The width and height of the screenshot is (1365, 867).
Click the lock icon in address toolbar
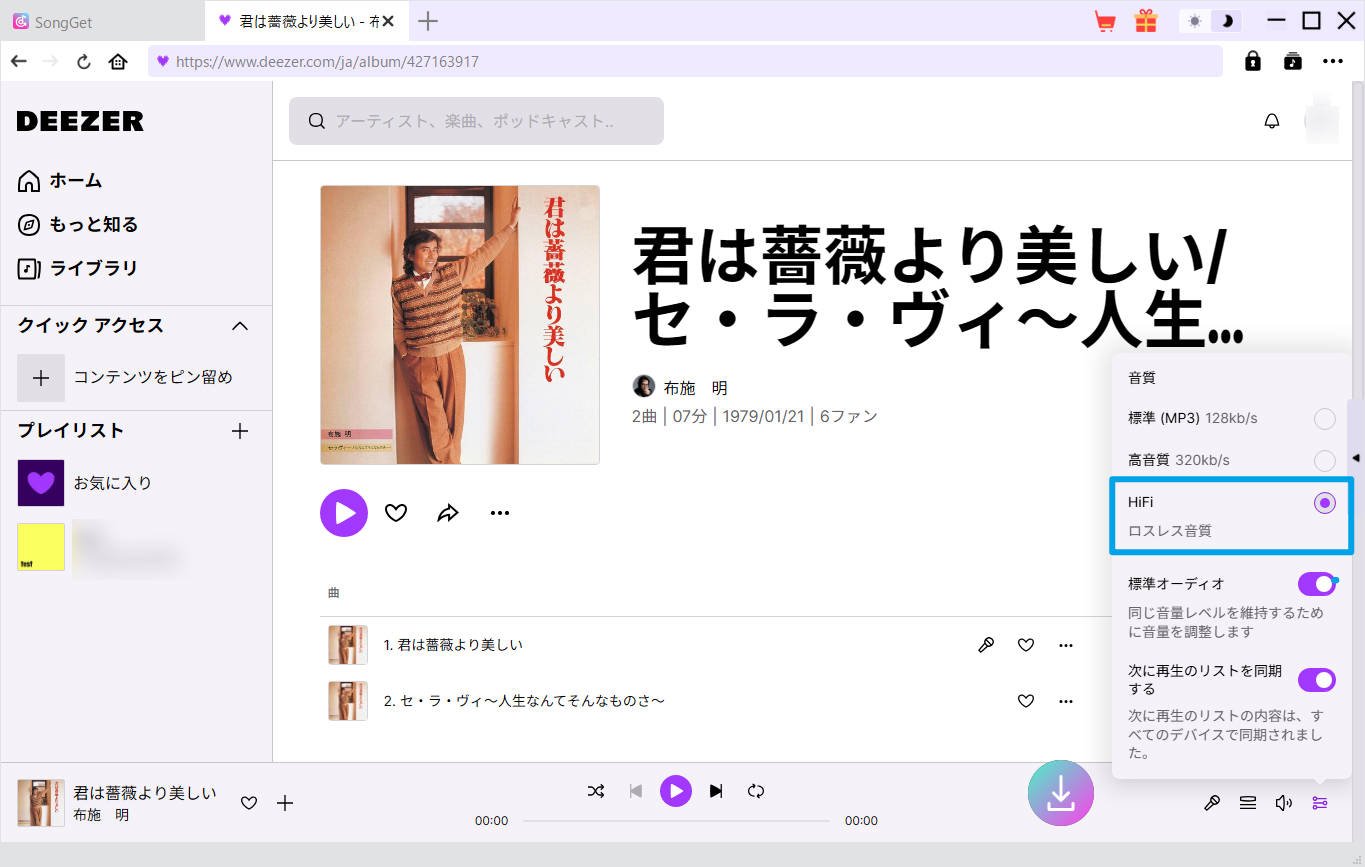coord(1253,61)
